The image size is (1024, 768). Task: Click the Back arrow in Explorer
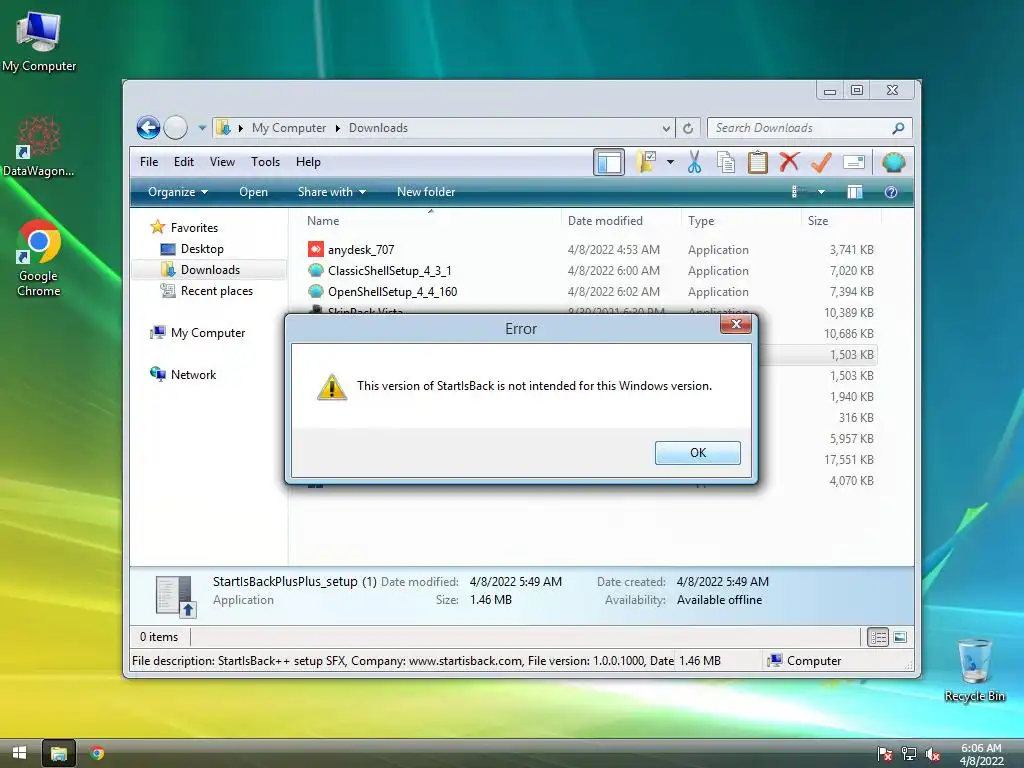click(148, 127)
